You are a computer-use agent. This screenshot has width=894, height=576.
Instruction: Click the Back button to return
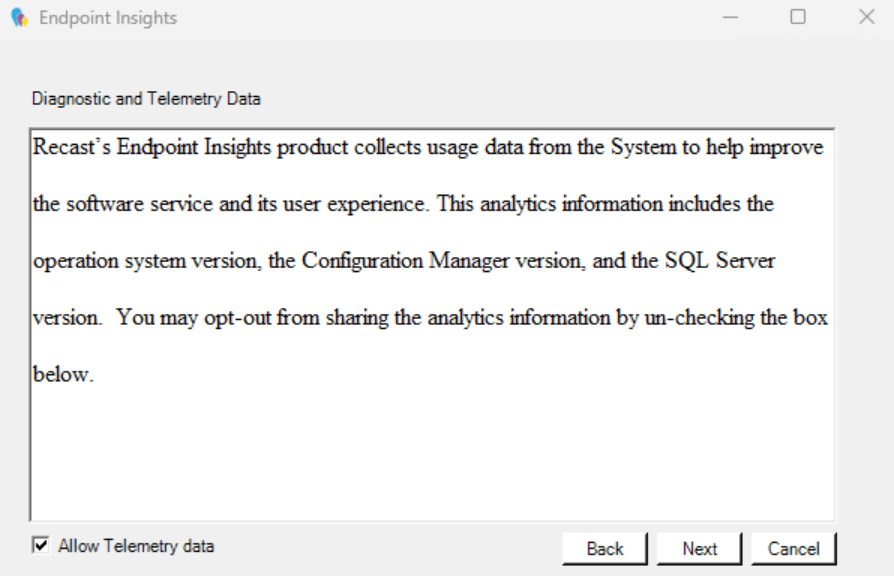[605, 548]
